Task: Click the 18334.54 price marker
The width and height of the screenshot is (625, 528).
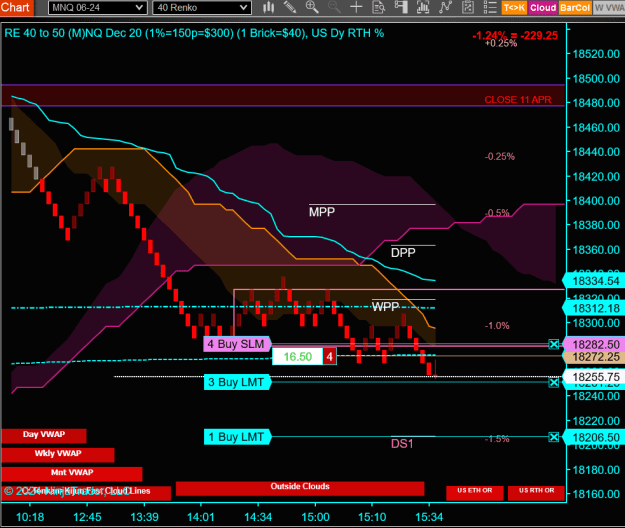Action: [x=594, y=281]
